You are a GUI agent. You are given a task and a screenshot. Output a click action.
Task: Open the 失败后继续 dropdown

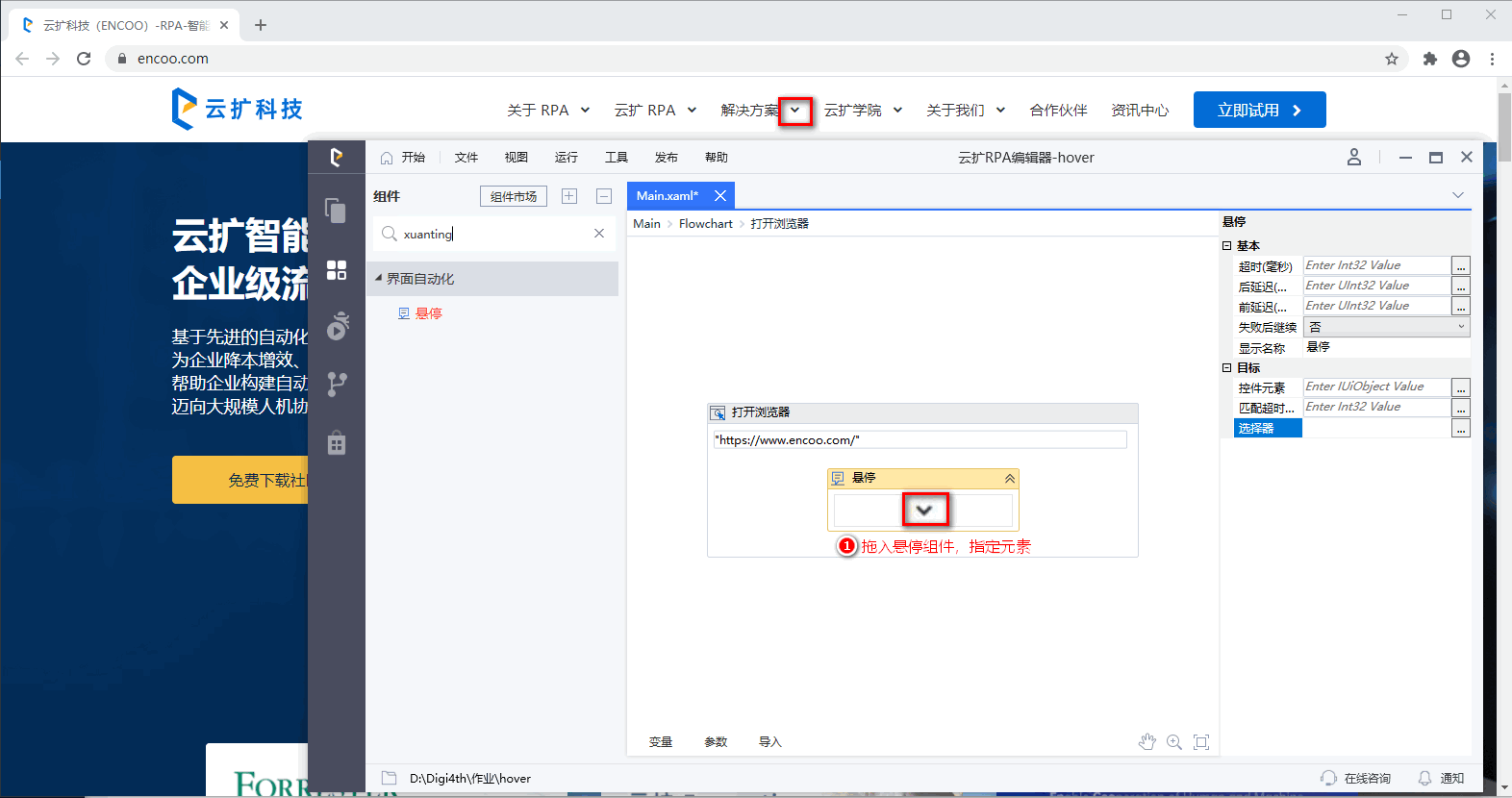tap(1387, 327)
